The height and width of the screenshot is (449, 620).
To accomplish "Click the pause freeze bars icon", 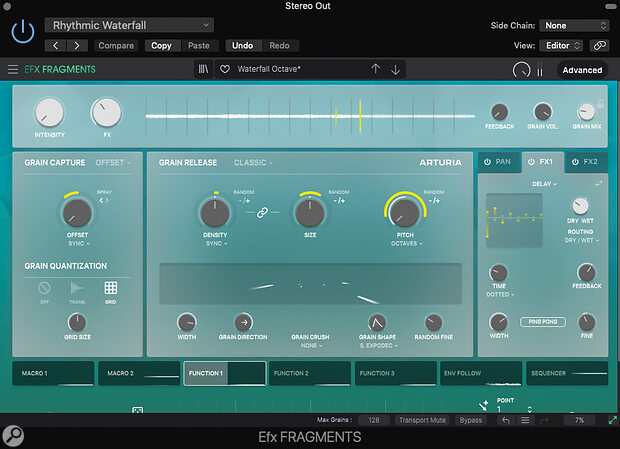I will (540, 70).
